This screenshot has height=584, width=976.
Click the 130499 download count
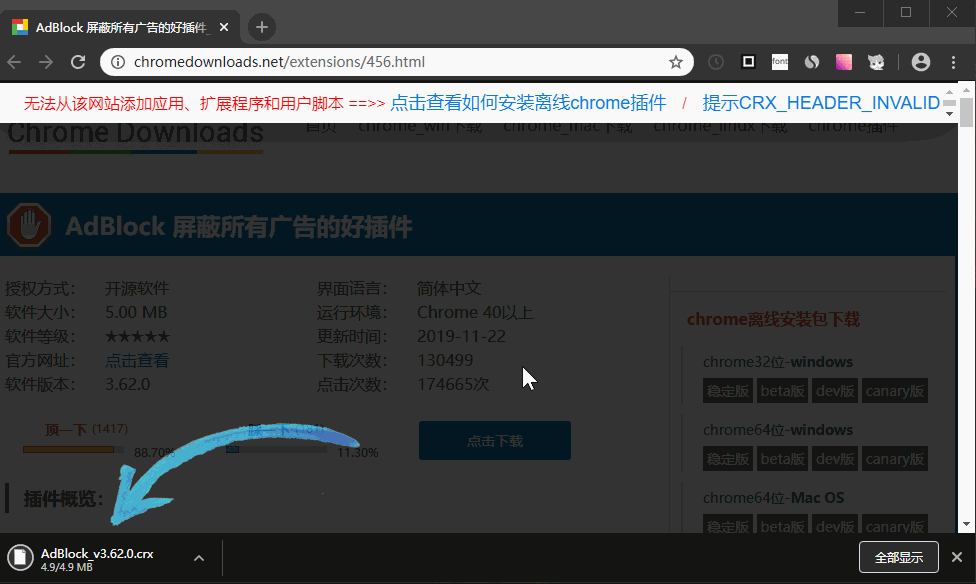[x=445, y=360]
